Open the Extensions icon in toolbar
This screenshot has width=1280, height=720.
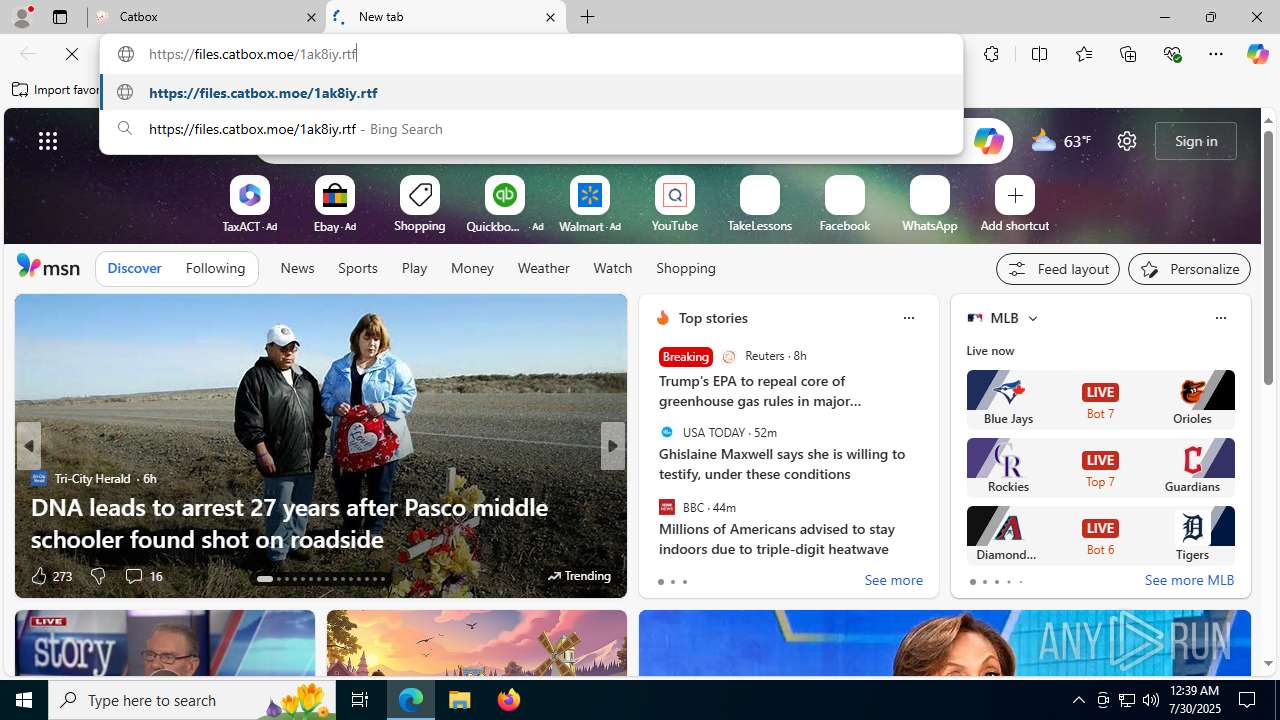pos(991,54)
